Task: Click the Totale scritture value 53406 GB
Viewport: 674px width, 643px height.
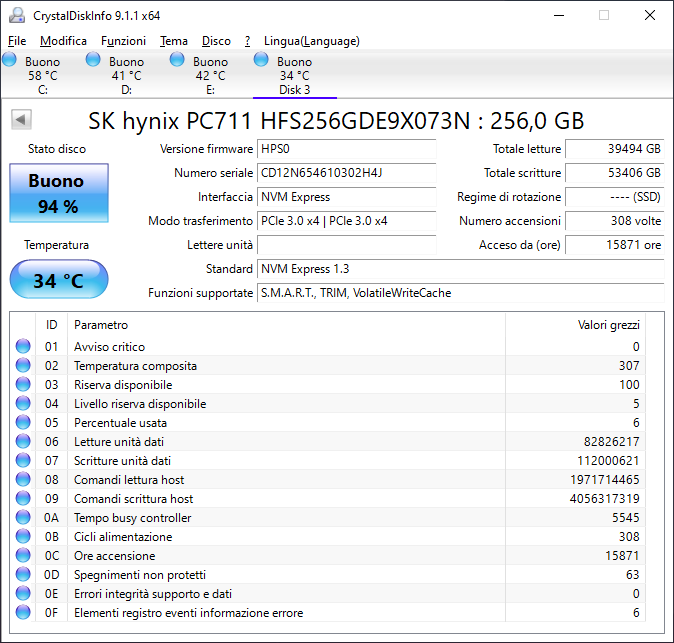Action: [615, 173]
